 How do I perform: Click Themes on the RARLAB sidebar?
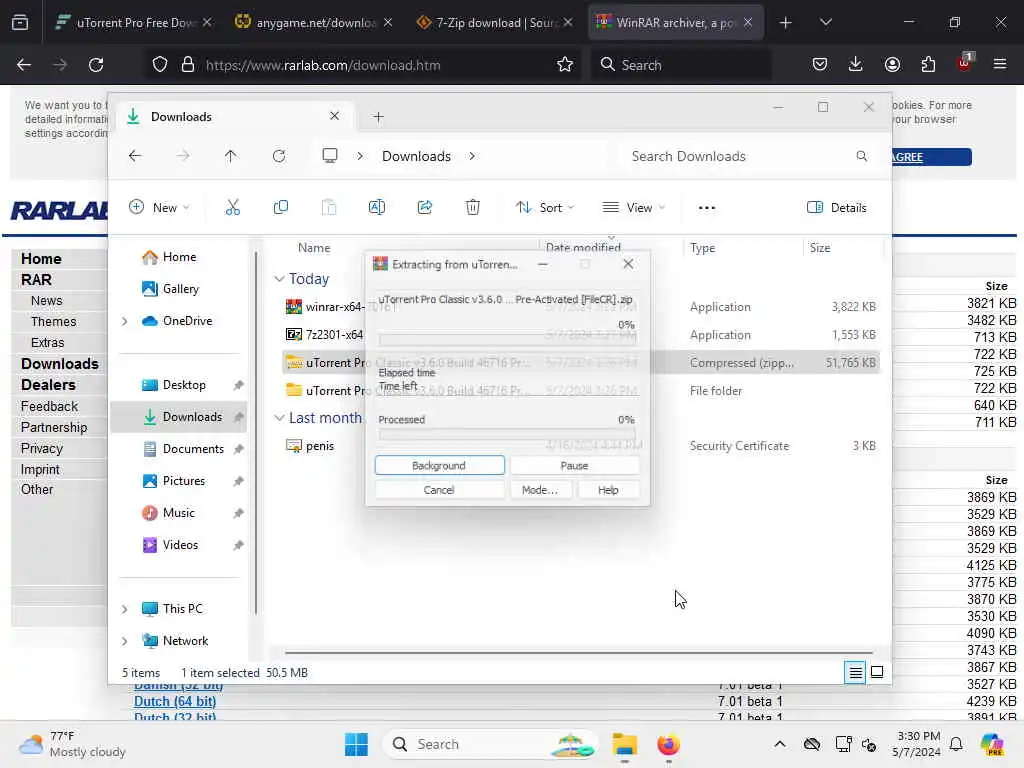[54, 321]
